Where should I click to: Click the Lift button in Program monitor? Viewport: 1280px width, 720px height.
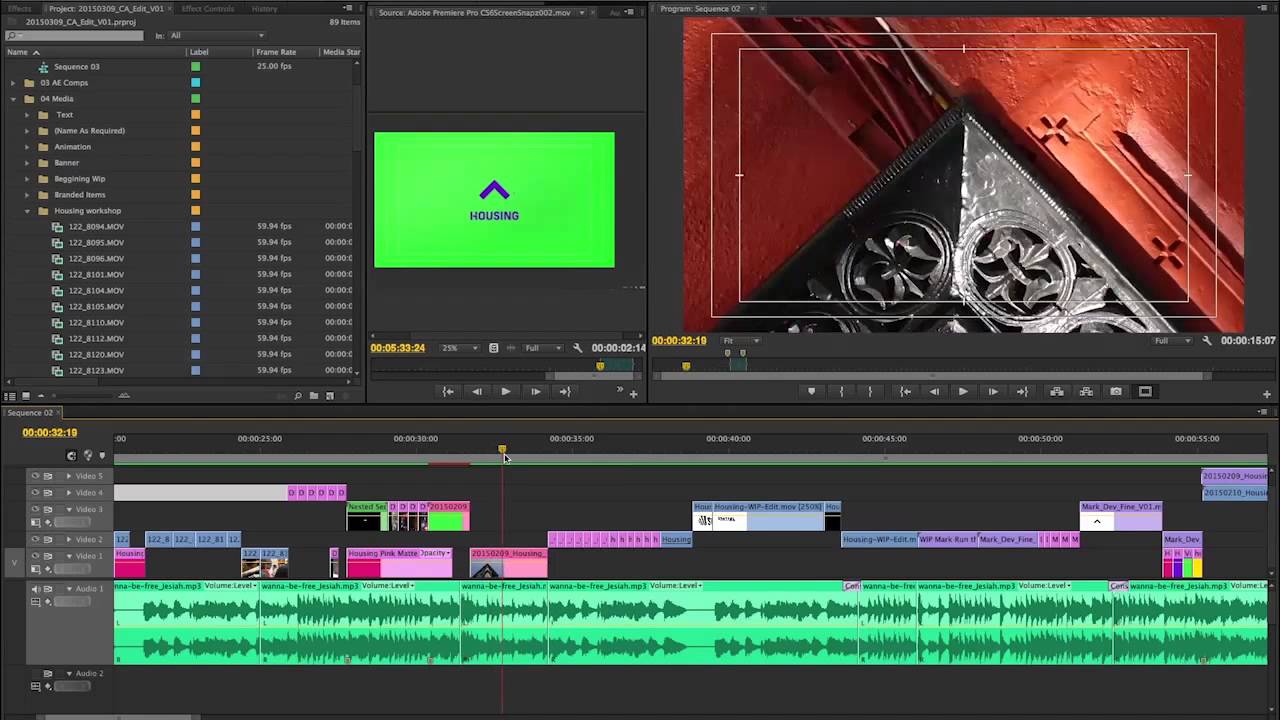(x=1056, y=392)
